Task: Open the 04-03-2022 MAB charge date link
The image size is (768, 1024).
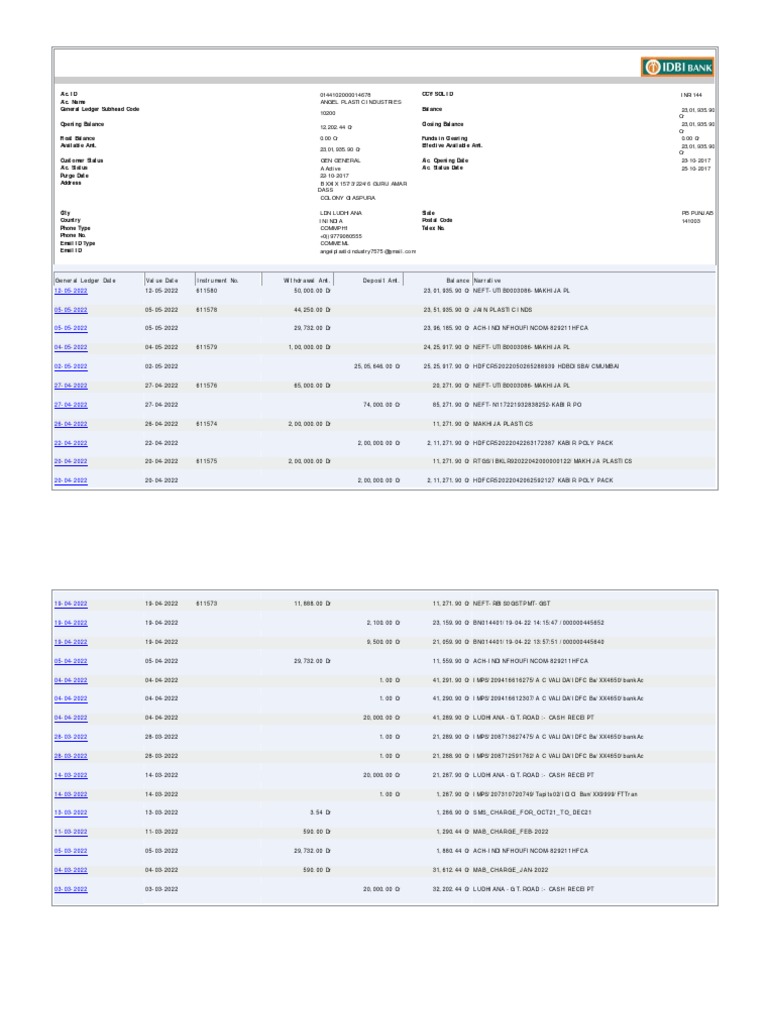Action: tap(71, 870)
